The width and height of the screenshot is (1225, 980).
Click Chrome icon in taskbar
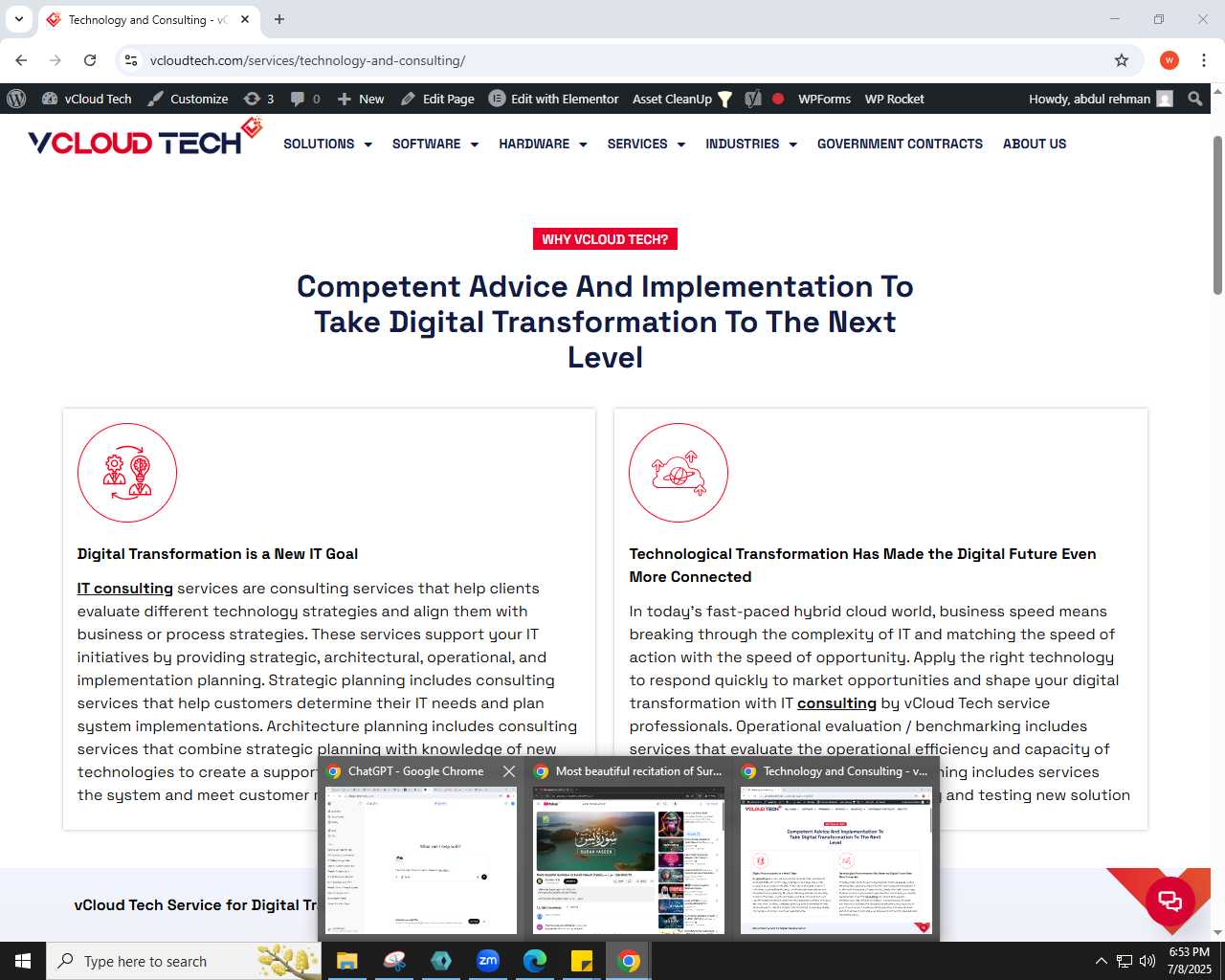(629, 961)
